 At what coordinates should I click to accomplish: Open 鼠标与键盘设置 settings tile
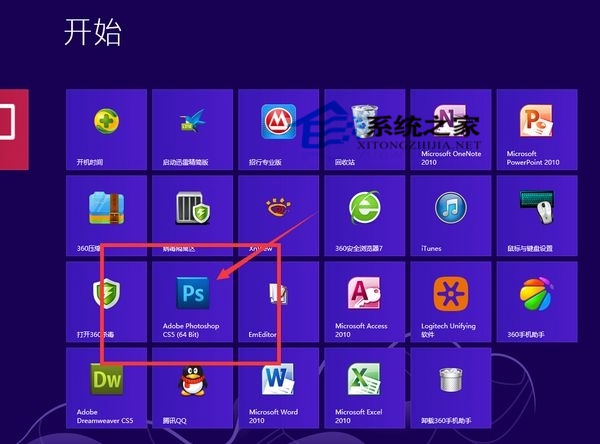[x=536, y=214]
